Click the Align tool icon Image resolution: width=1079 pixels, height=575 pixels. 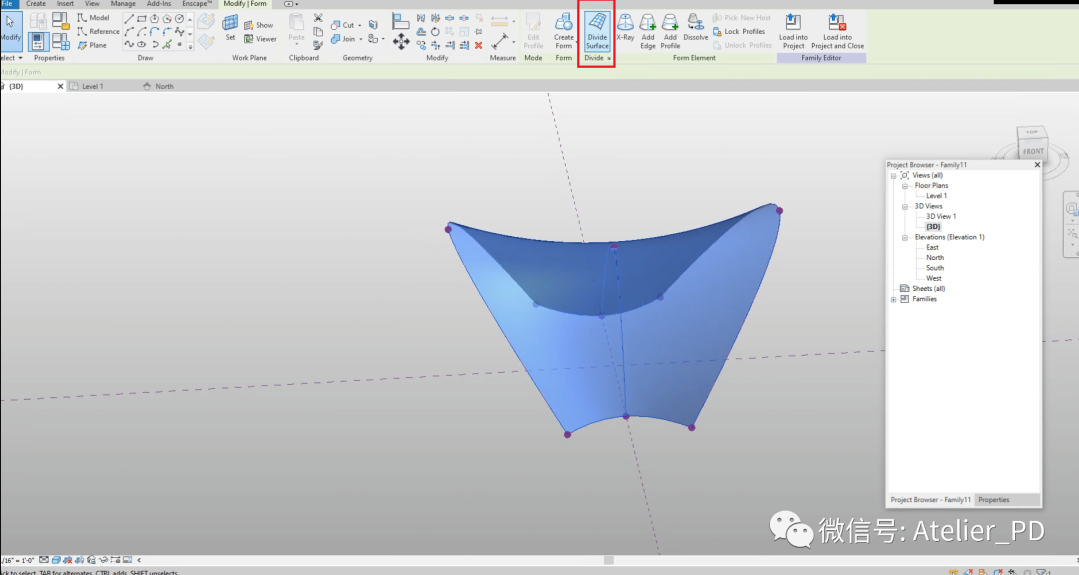(400, 23)
